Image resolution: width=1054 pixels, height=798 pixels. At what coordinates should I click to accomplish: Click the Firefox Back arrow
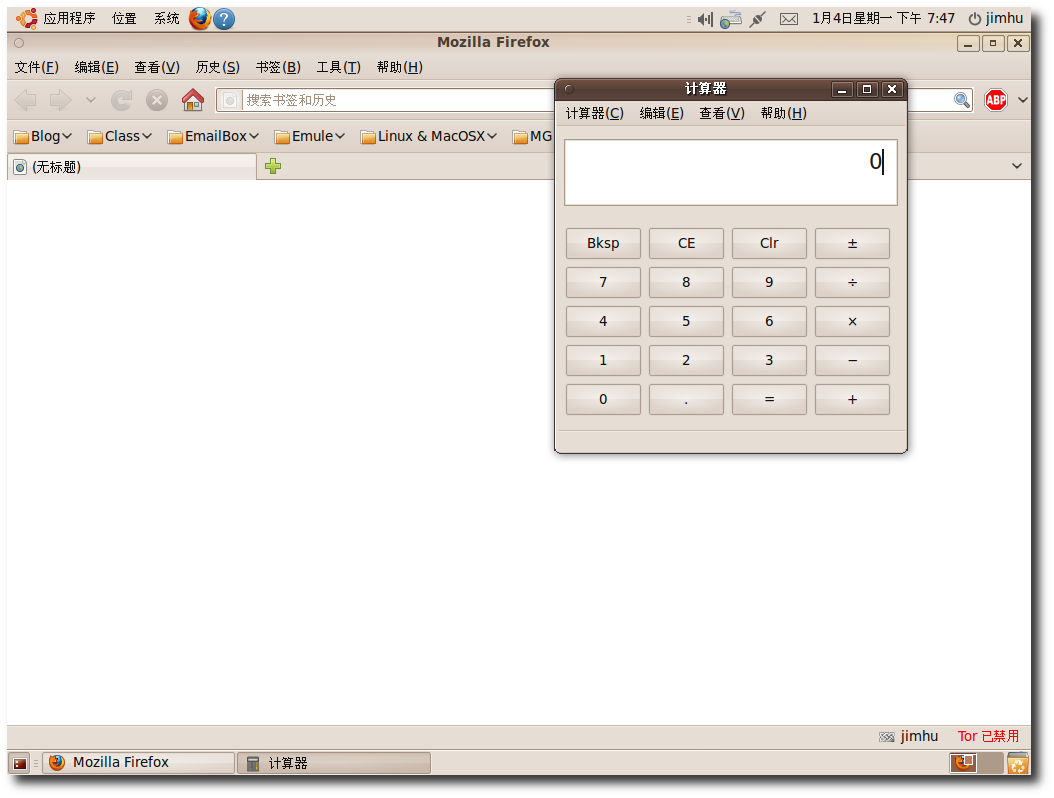pyautogui.click(x=26, y=100)
